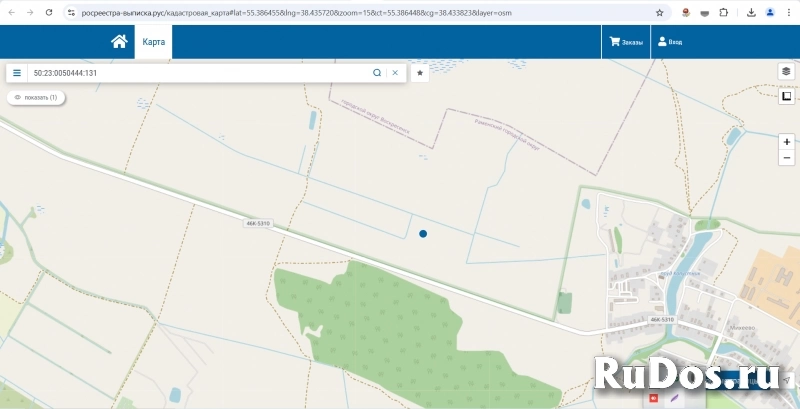Open the Заказы cart link
Image resolution: width=800 pixels, height=409 pixels.
click(626, 42)
